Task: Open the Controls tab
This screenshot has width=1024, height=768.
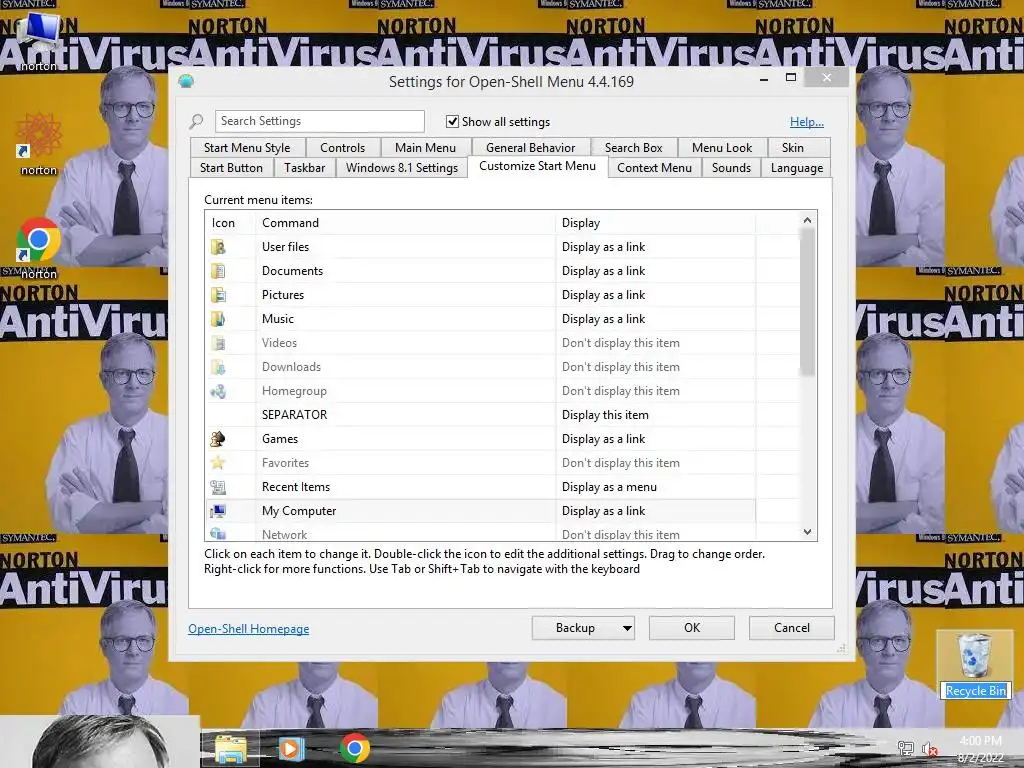Action: 342,148
